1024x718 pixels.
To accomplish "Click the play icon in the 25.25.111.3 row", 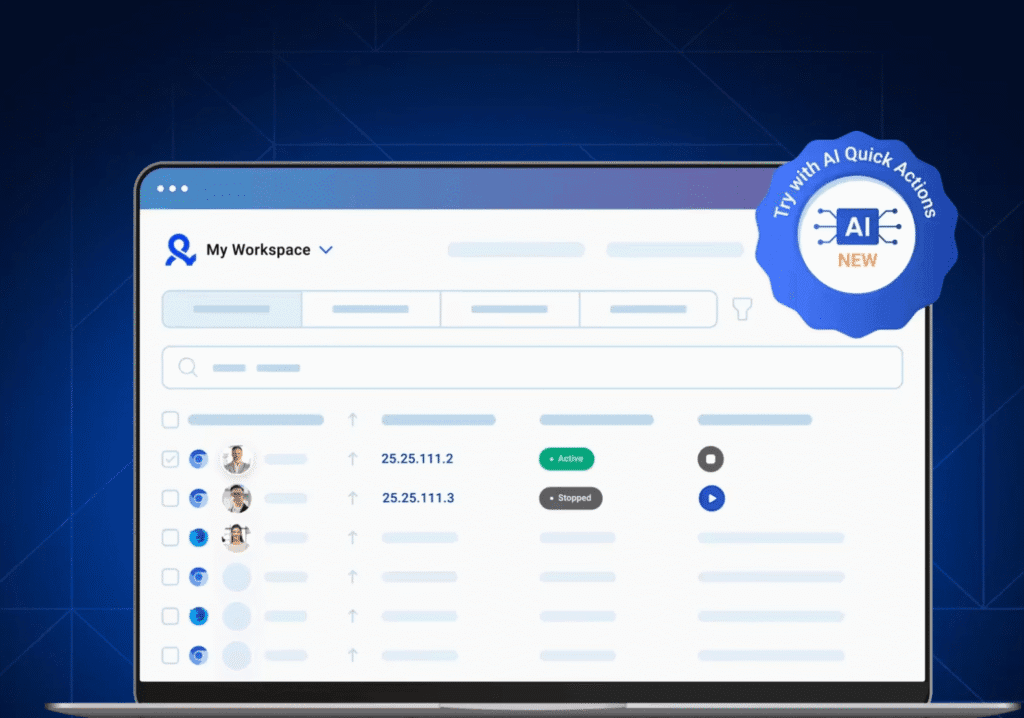I will click(x=711, y=498).
